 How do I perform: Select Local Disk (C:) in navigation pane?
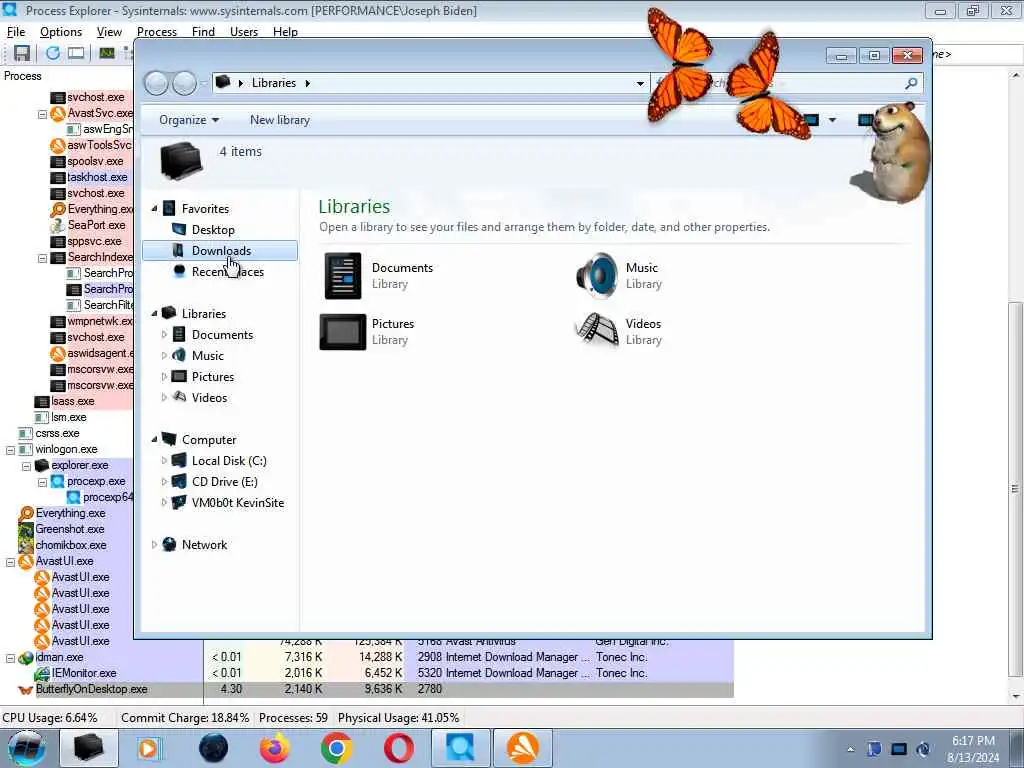pyautogui.click(x=229, y=461)
